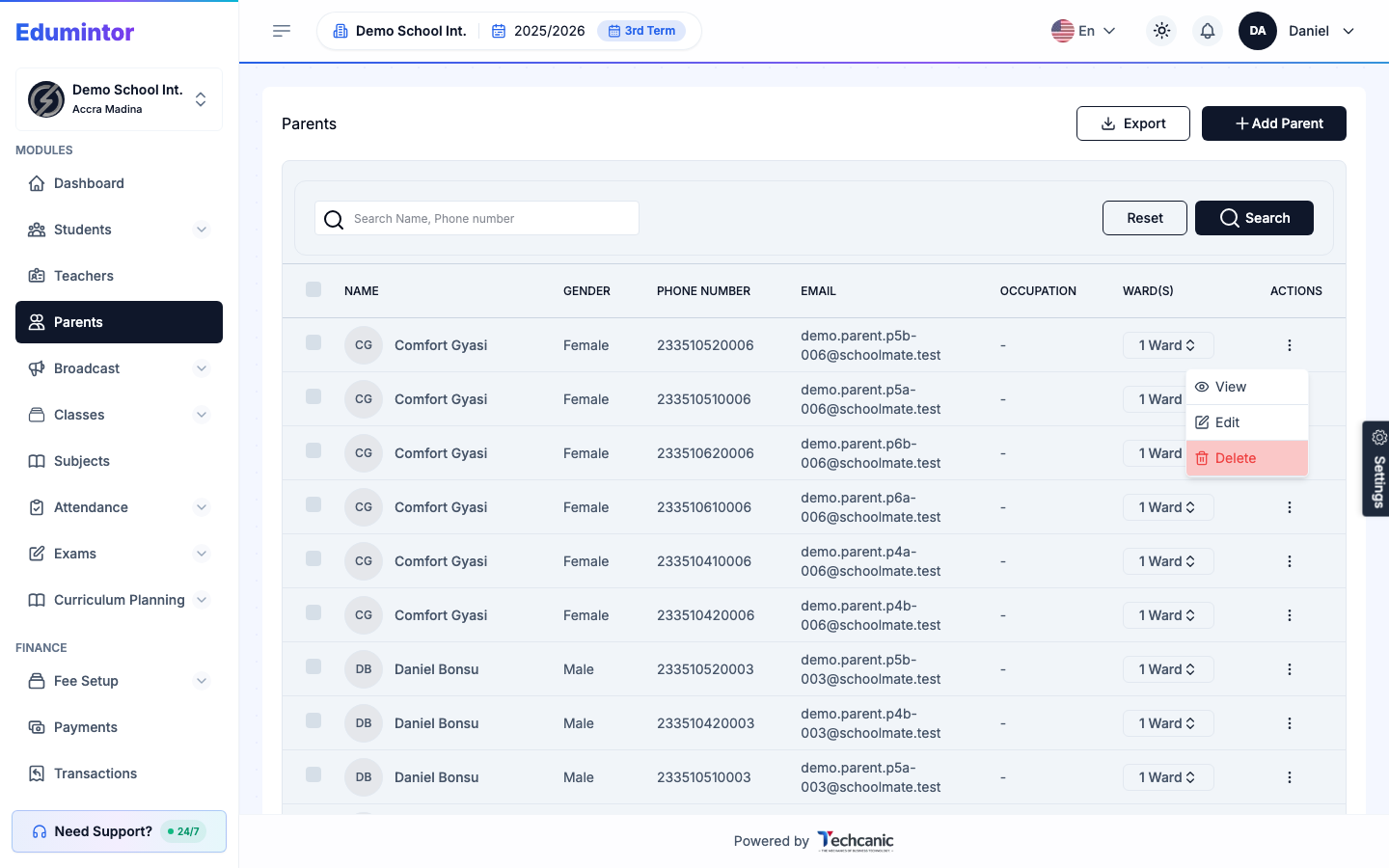This screenshot has height=868, width=1389.
Task: Check the row for Daniel Bonsu 233510520003
Action: click(313, 666)
